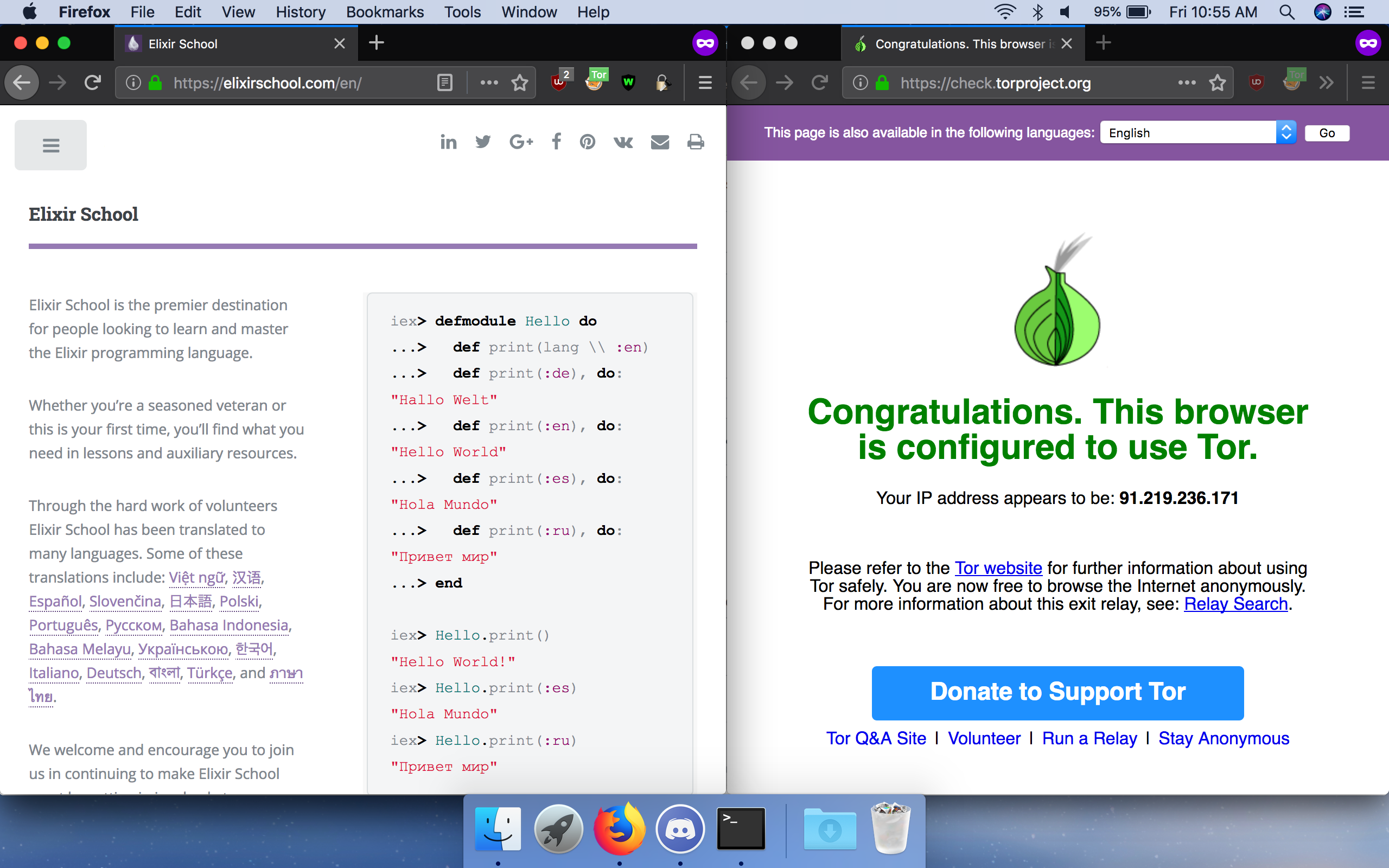
Task: Open the padlock extension icon in left toolbar
Action: [x=662, y=82]
